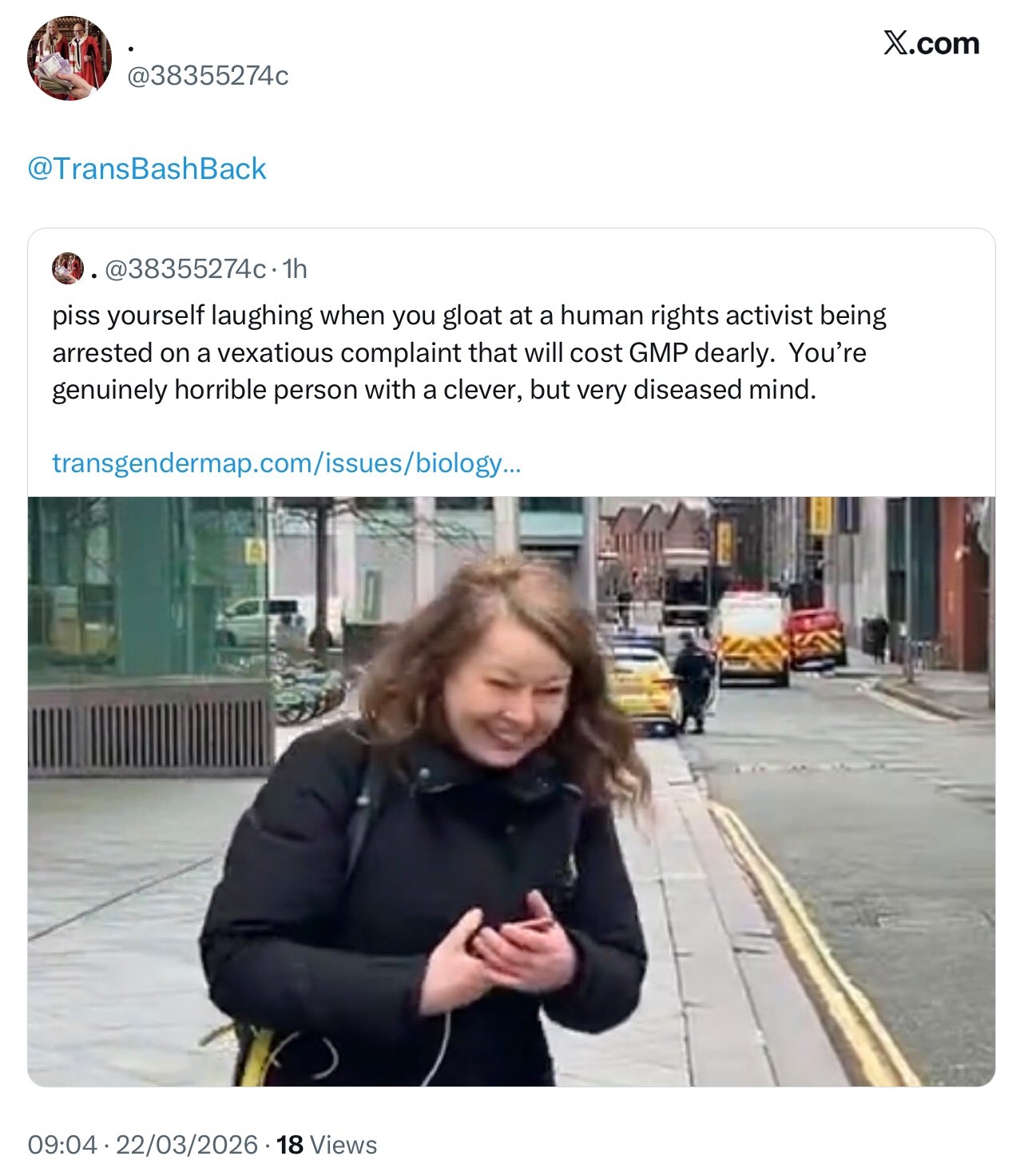Click the quoted tweet's 1h timestamp

pos(295,269)
